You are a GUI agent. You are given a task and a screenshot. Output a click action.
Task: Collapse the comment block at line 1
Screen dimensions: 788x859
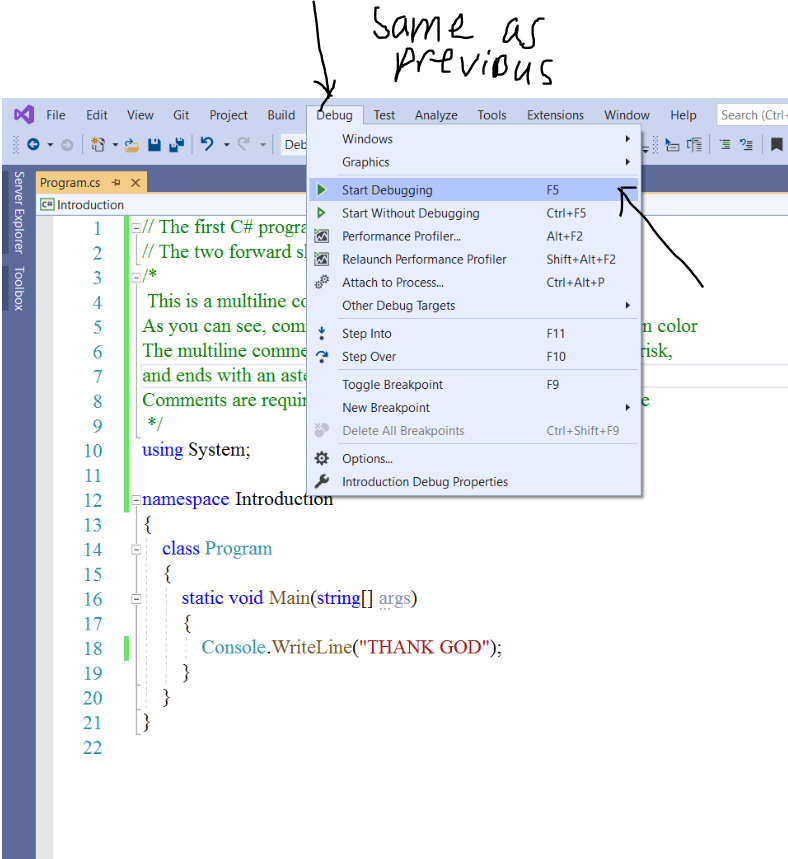click(x=136, y=227)
